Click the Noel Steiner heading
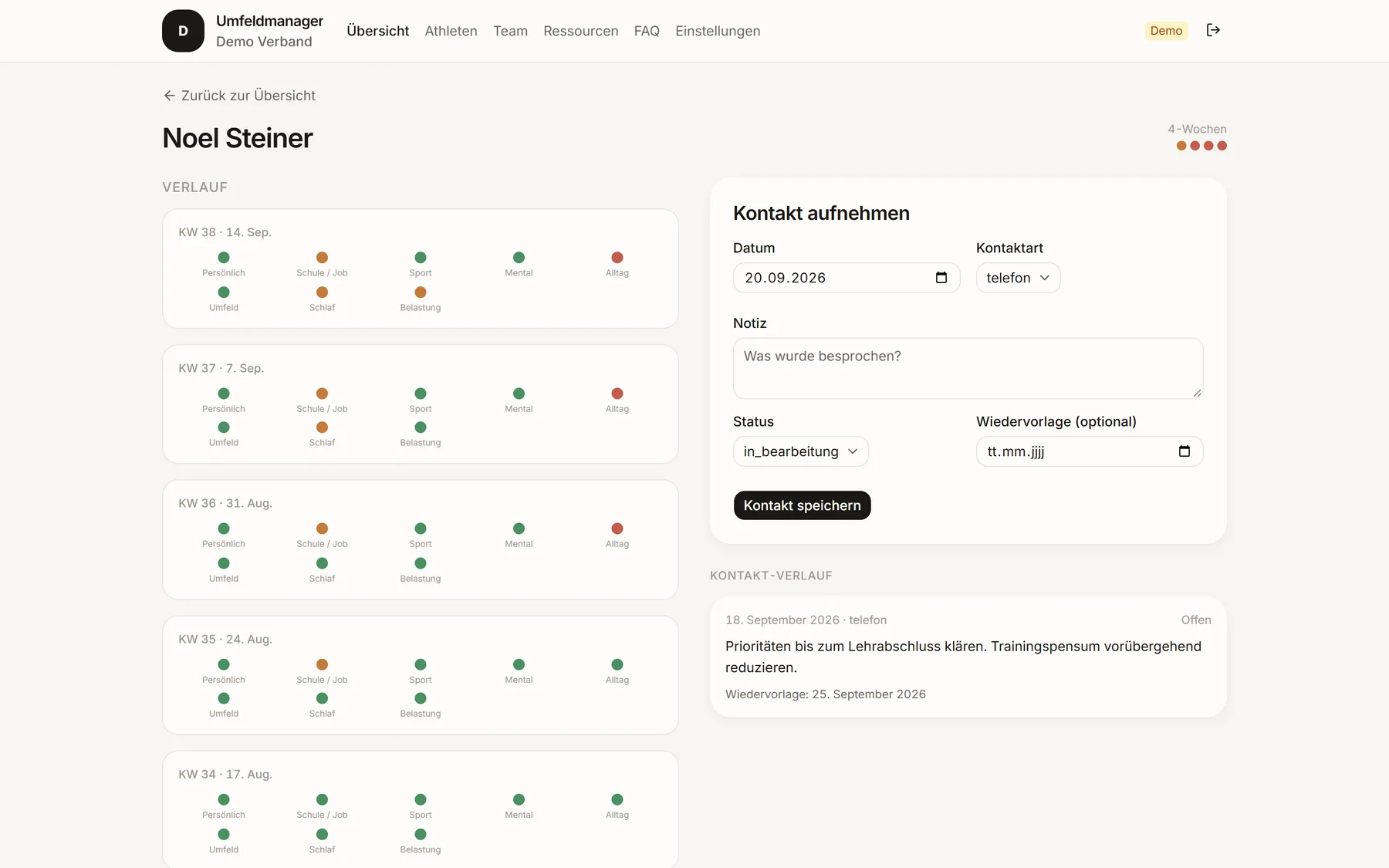The height and width of the screenshot is (868, 1389). pyautogui.click(x=238, y=138)
